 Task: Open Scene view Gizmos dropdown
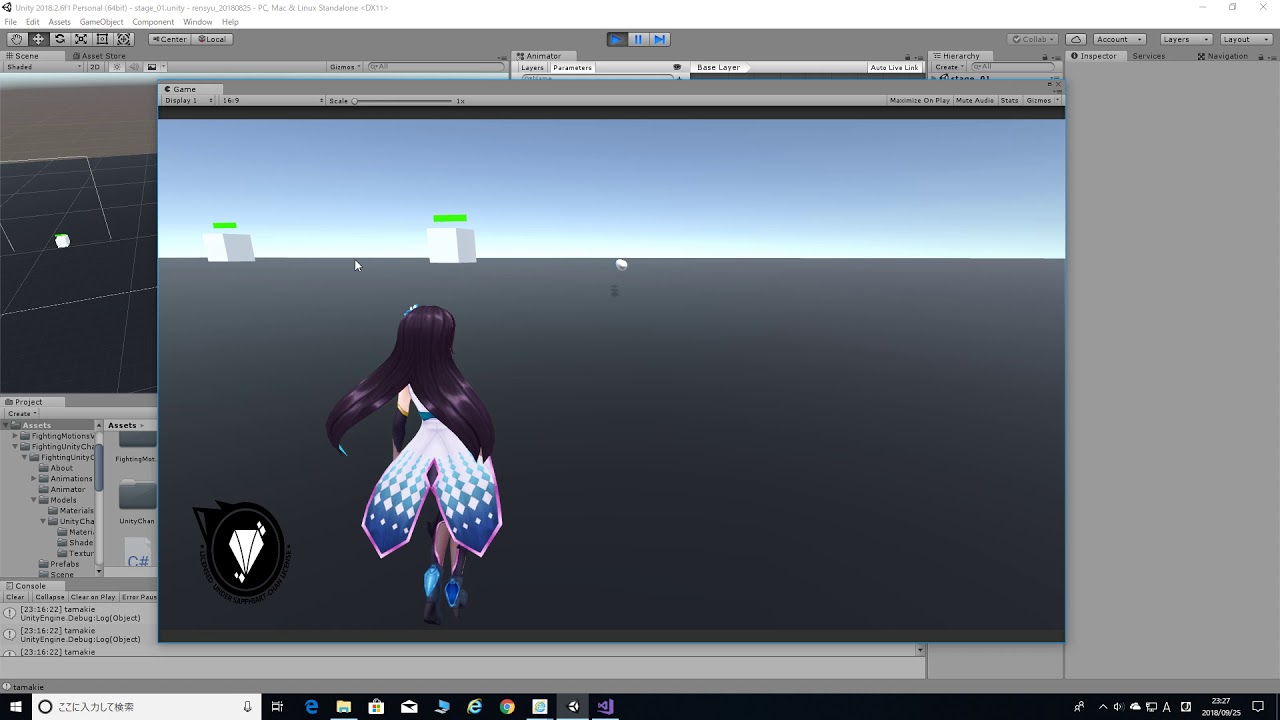pyautogui.click(x=345, y=67)
